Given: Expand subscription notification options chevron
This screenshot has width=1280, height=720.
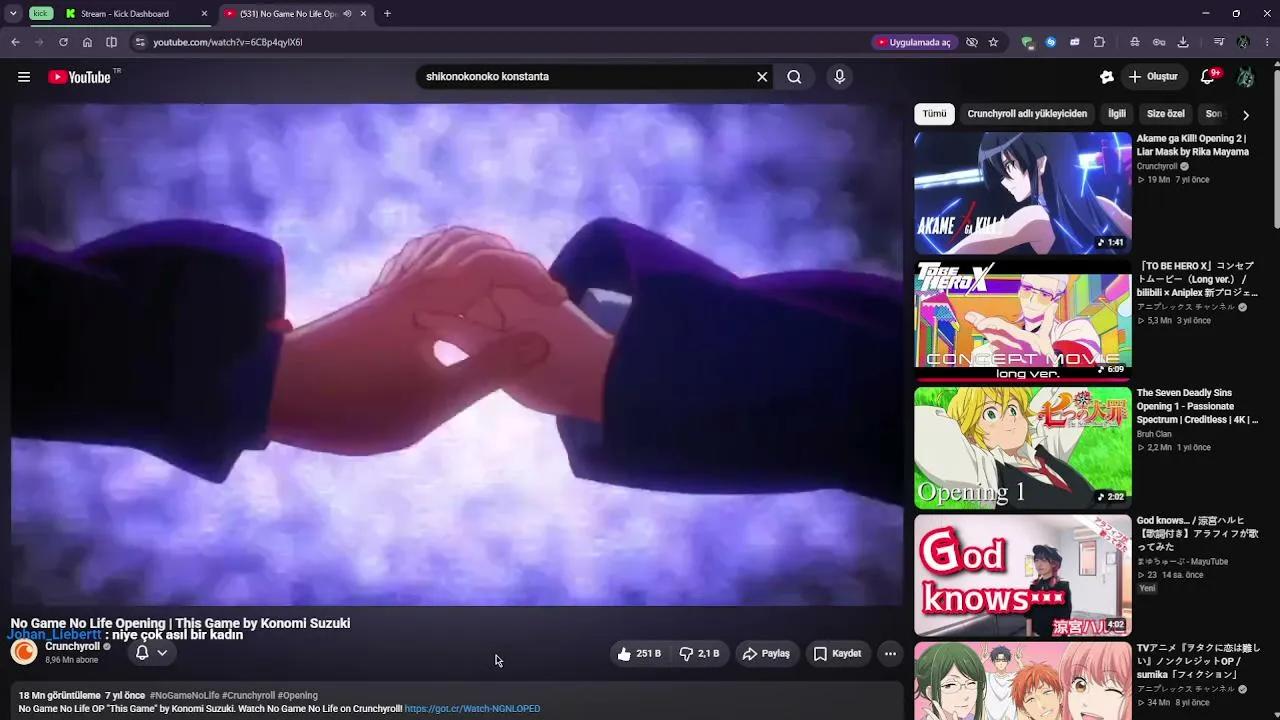Looking at the screenshot, I should (x=162, y=653).
